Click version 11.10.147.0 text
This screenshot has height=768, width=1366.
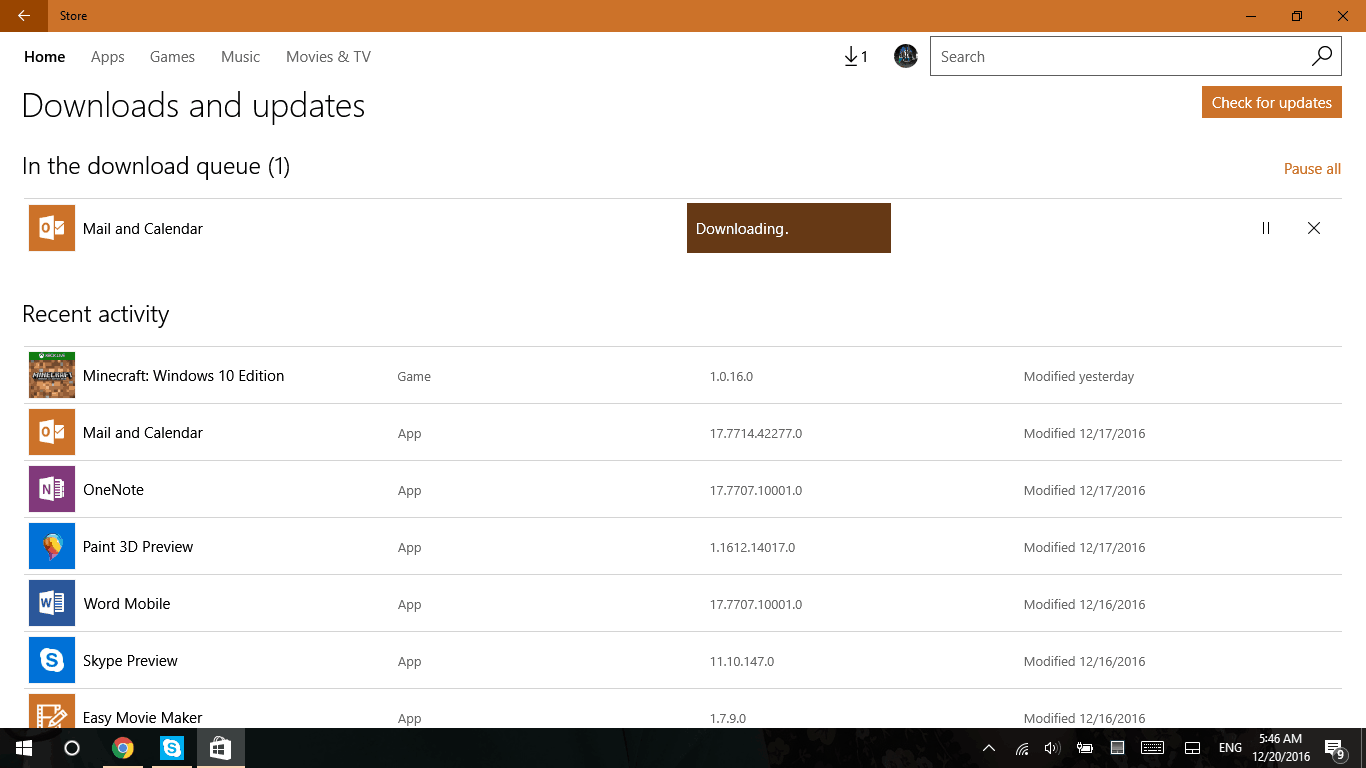tap(742, 662)
